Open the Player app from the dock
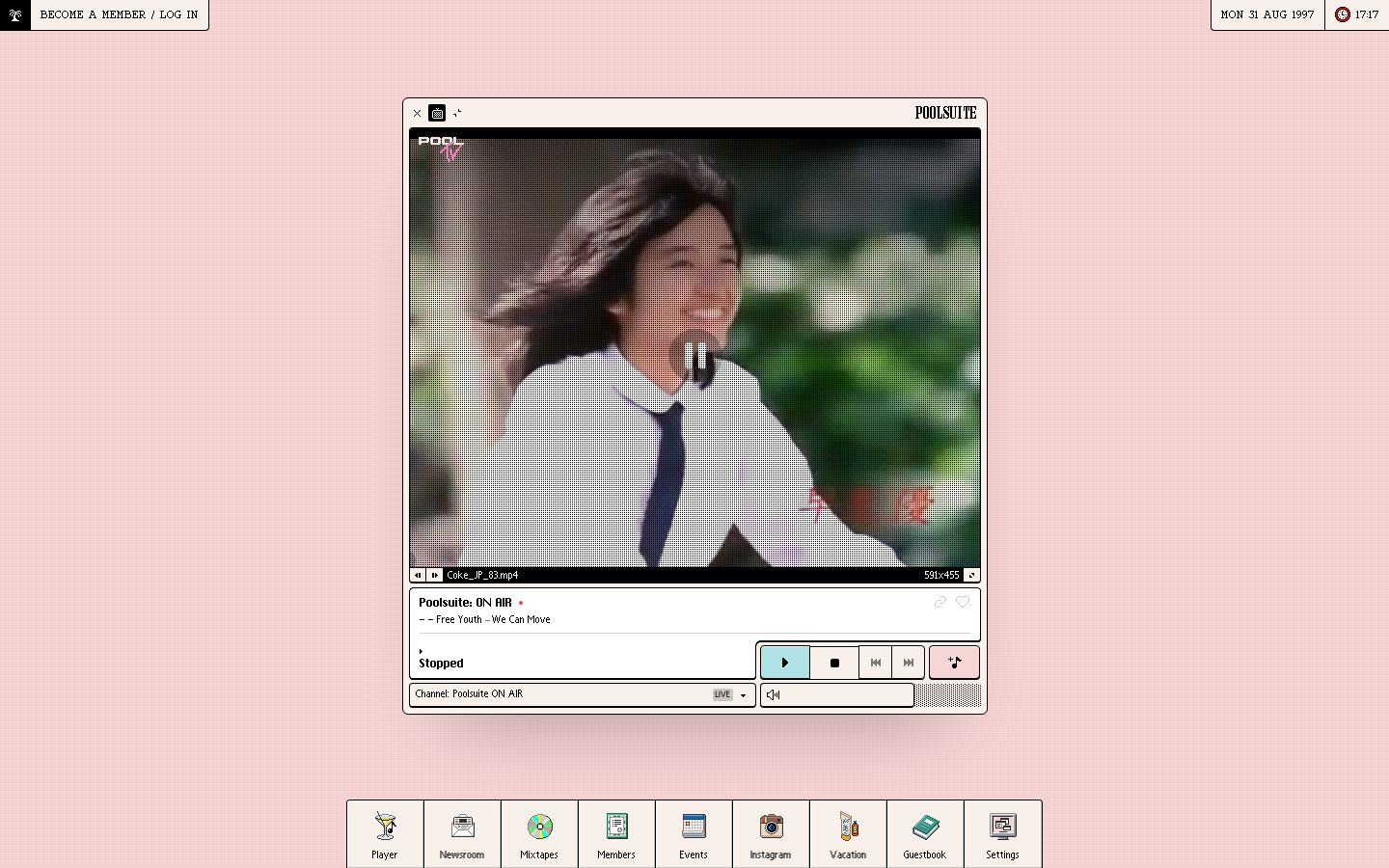Image resolution: width=1389 pixels, height=868 pixels. 385,834
